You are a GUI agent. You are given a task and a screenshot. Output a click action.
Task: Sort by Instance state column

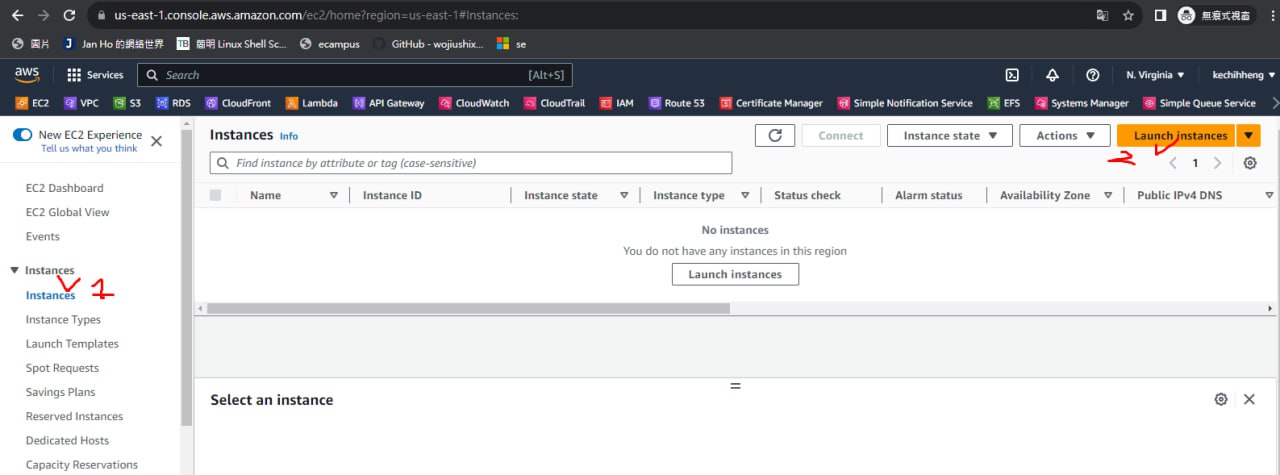point(624,195)
